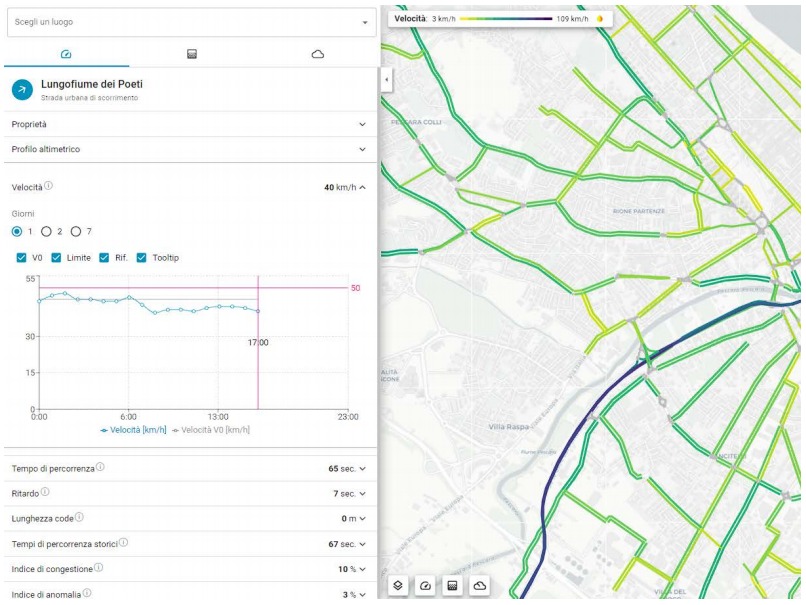Click the Lungofiume dei Poeti arrow icon

(x=22, y=89)
